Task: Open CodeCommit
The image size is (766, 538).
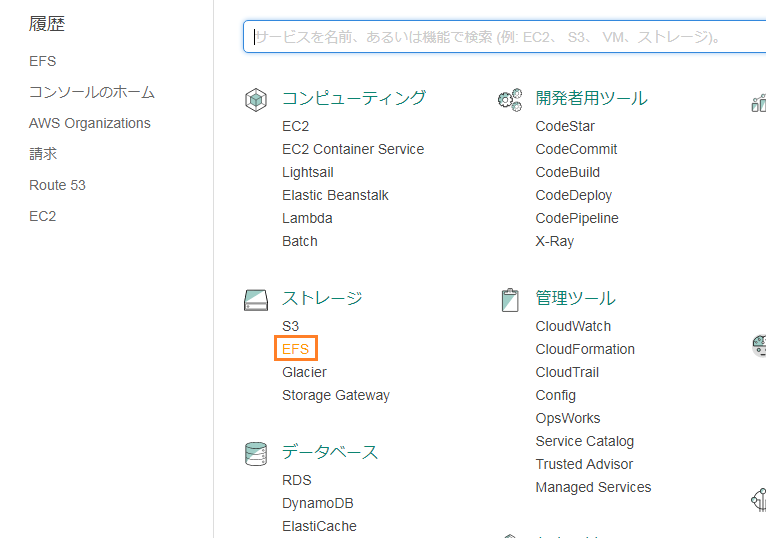Action: pyautogui.click(x=576, y=149)
